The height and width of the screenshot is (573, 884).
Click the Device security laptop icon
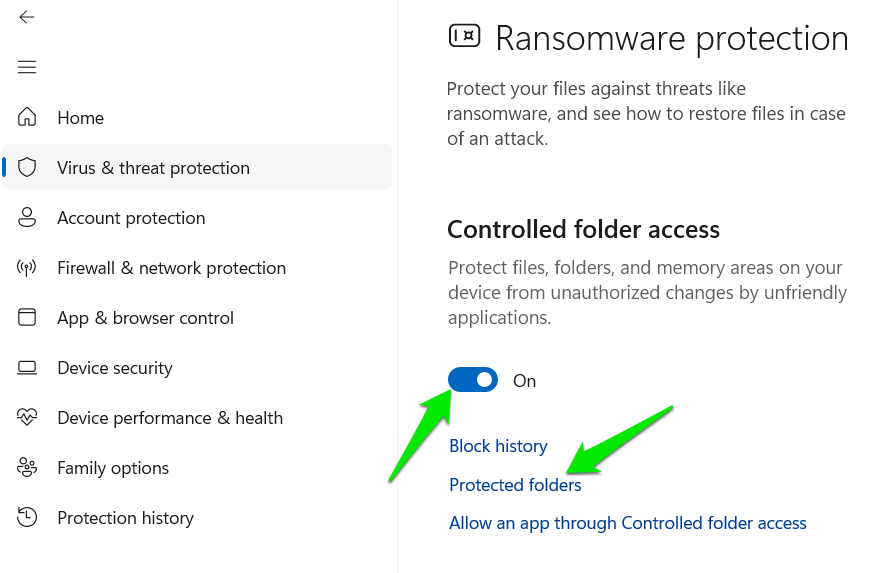click(27, 367)
